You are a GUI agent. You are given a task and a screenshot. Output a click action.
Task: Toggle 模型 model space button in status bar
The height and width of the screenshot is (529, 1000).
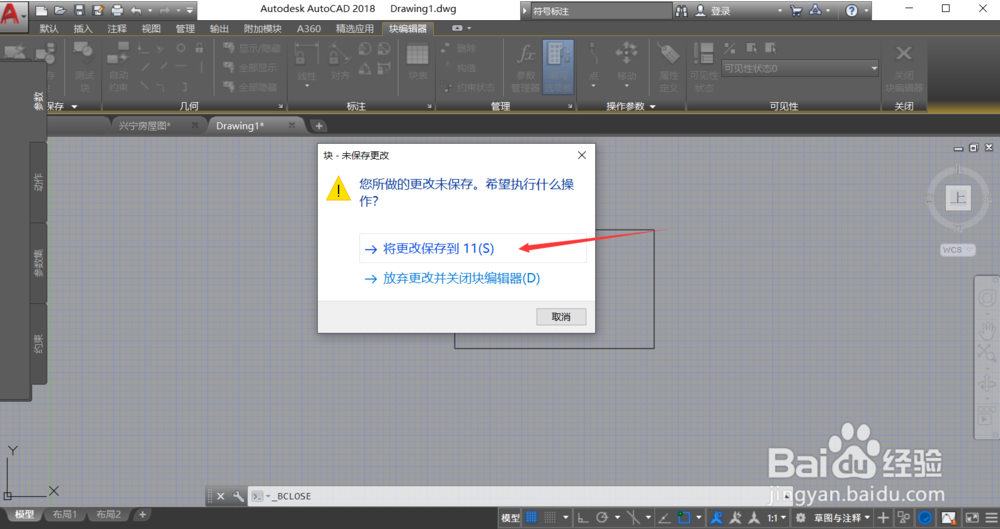point(510,518)
